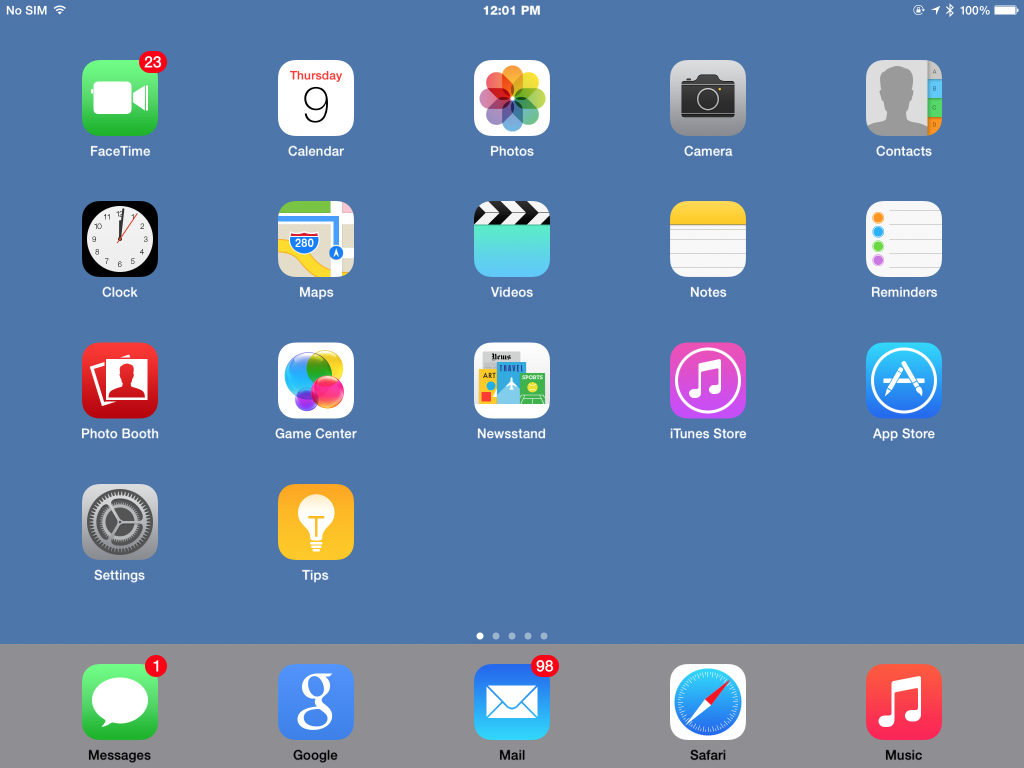Tap the 98 badge on Mail
The width and height of the screenshot is (1024, 768).
(x=545, y=666)
